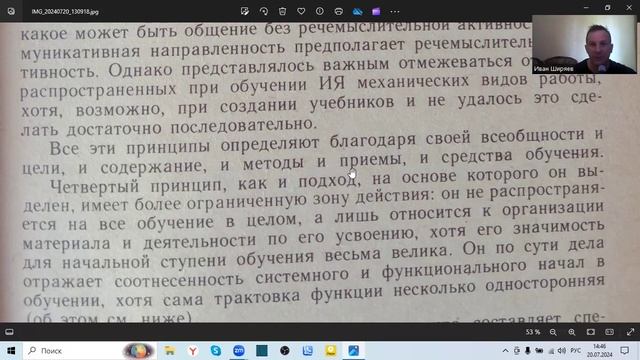Screen dimensions: 640x360
Task: Click the search highlights image in search box
Action: [139, 351]
